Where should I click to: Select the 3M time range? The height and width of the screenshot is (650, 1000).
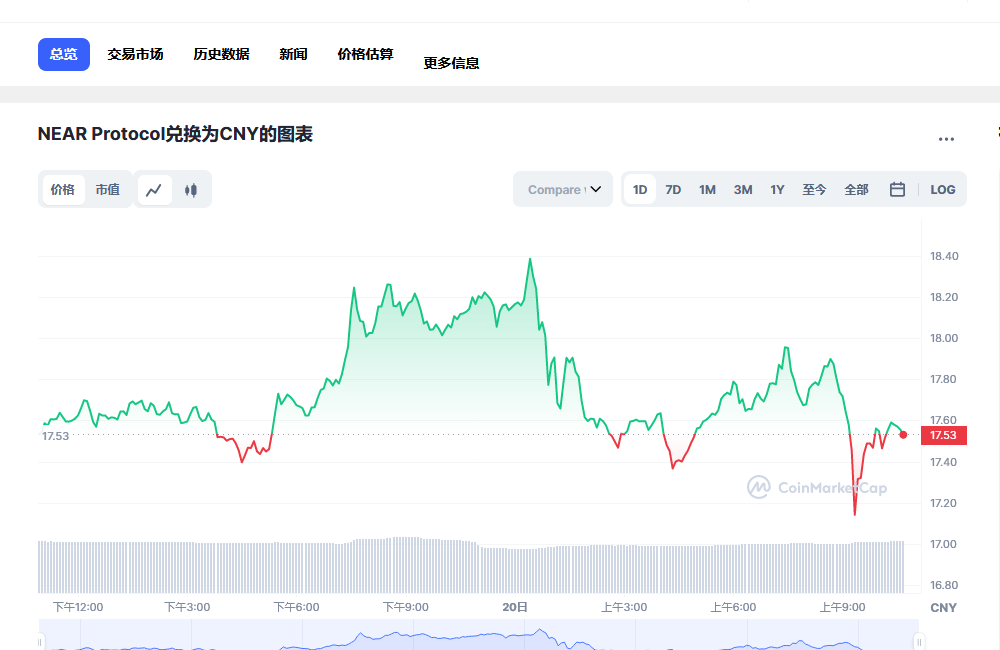743,189
